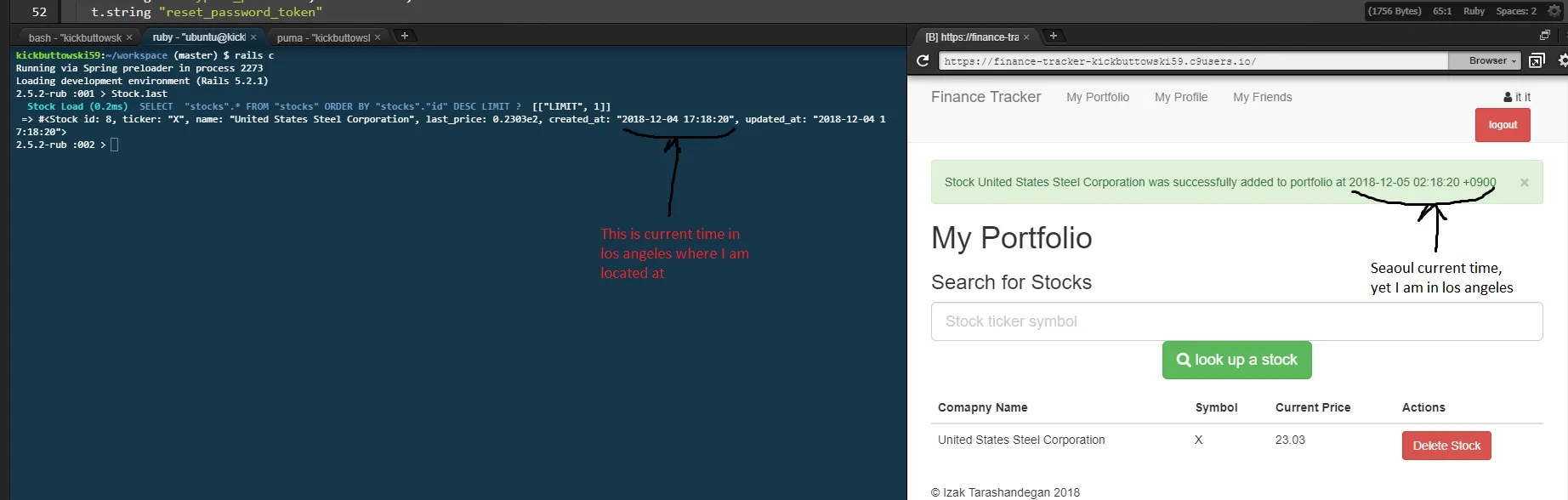Reload the preview page with refresh icon
Viewport: 1568px width, 500px height.
coord(923,61)
